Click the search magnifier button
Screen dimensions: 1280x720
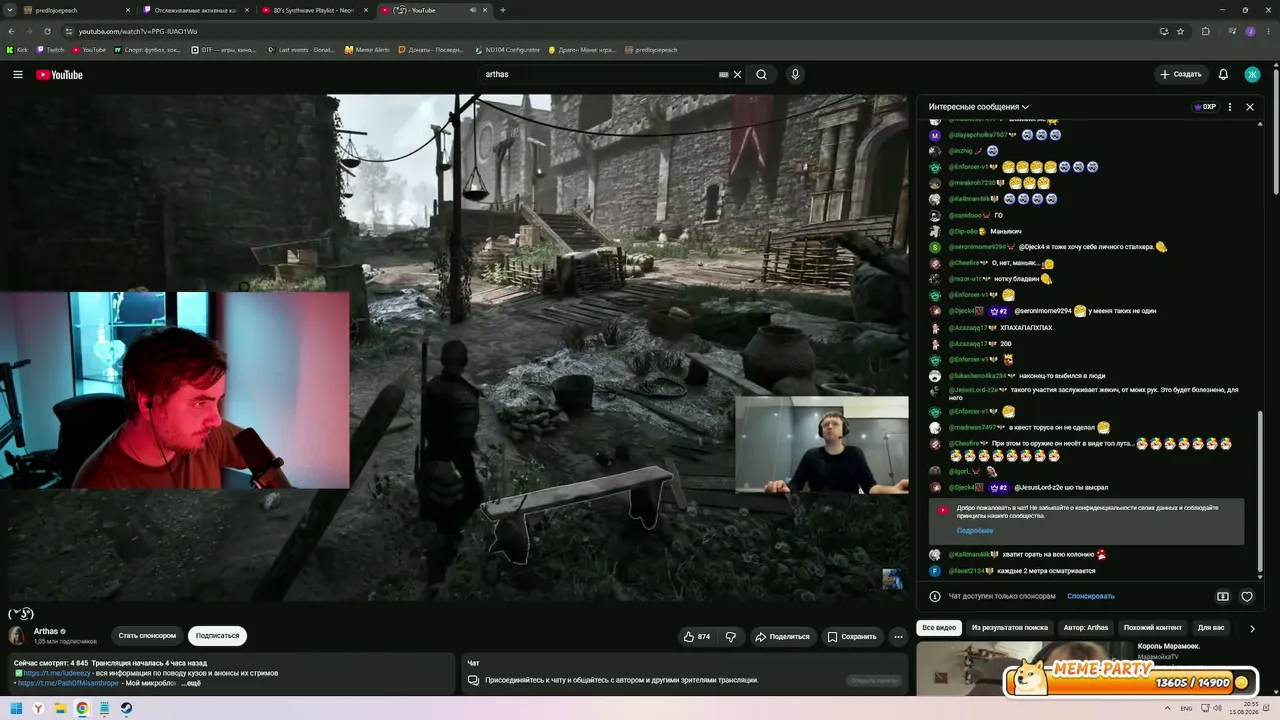coord(761,75)
